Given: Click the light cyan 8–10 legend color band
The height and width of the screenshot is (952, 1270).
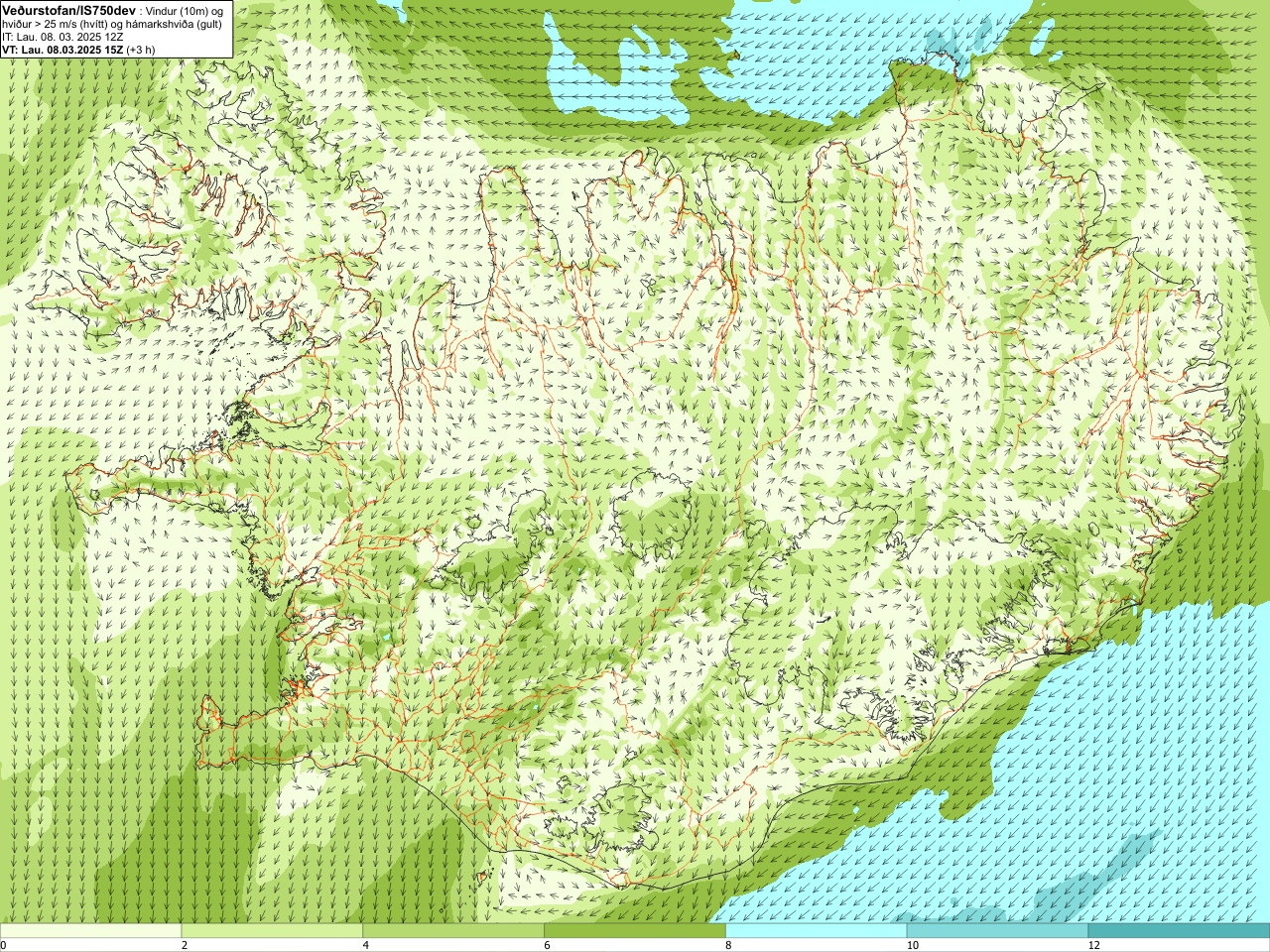Looking at the screenshot, I should [817, 931].
